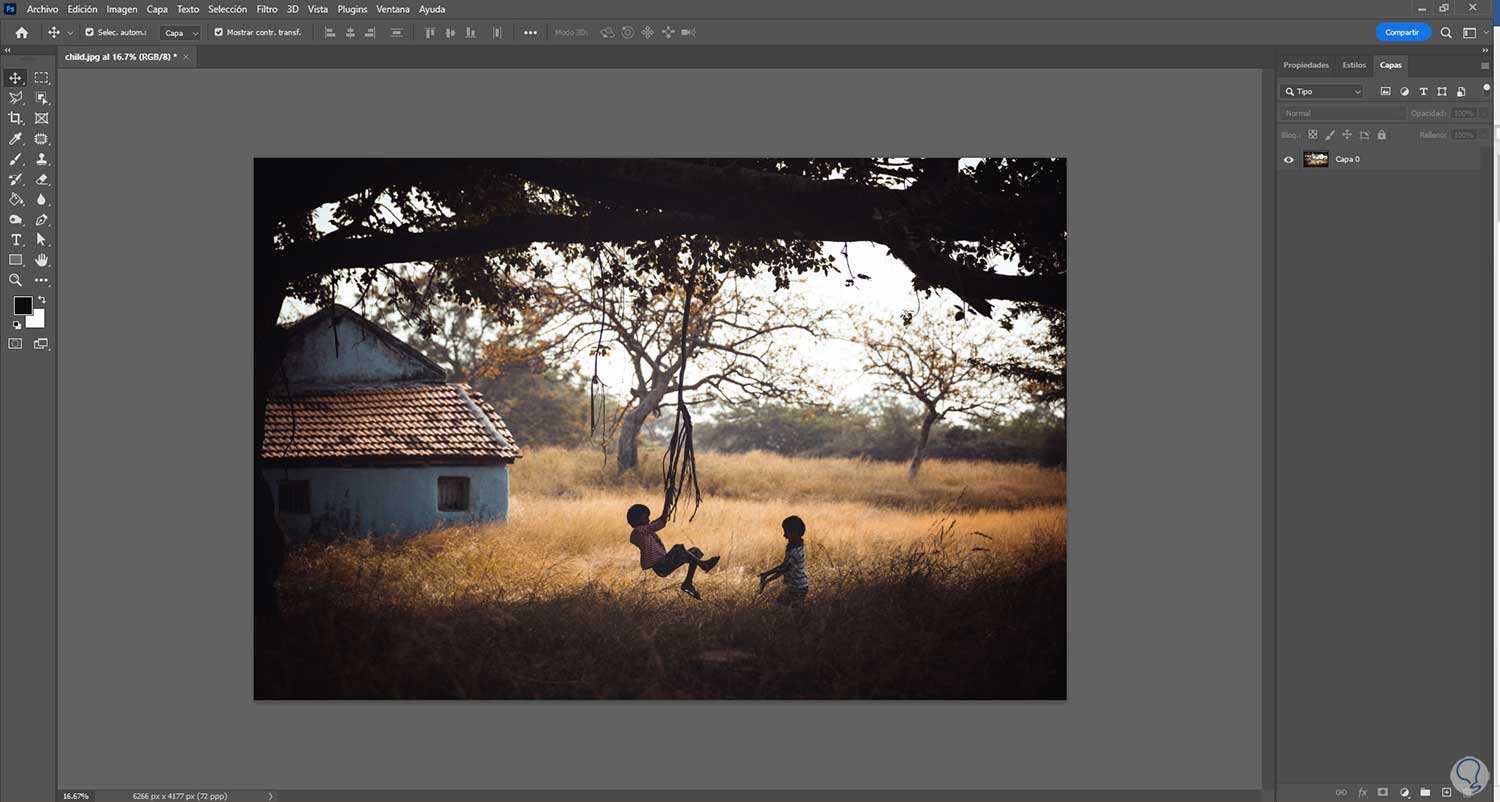The image size is (1500, 802).
Task: Select the Pen tool
Action: tap(42, 220)
